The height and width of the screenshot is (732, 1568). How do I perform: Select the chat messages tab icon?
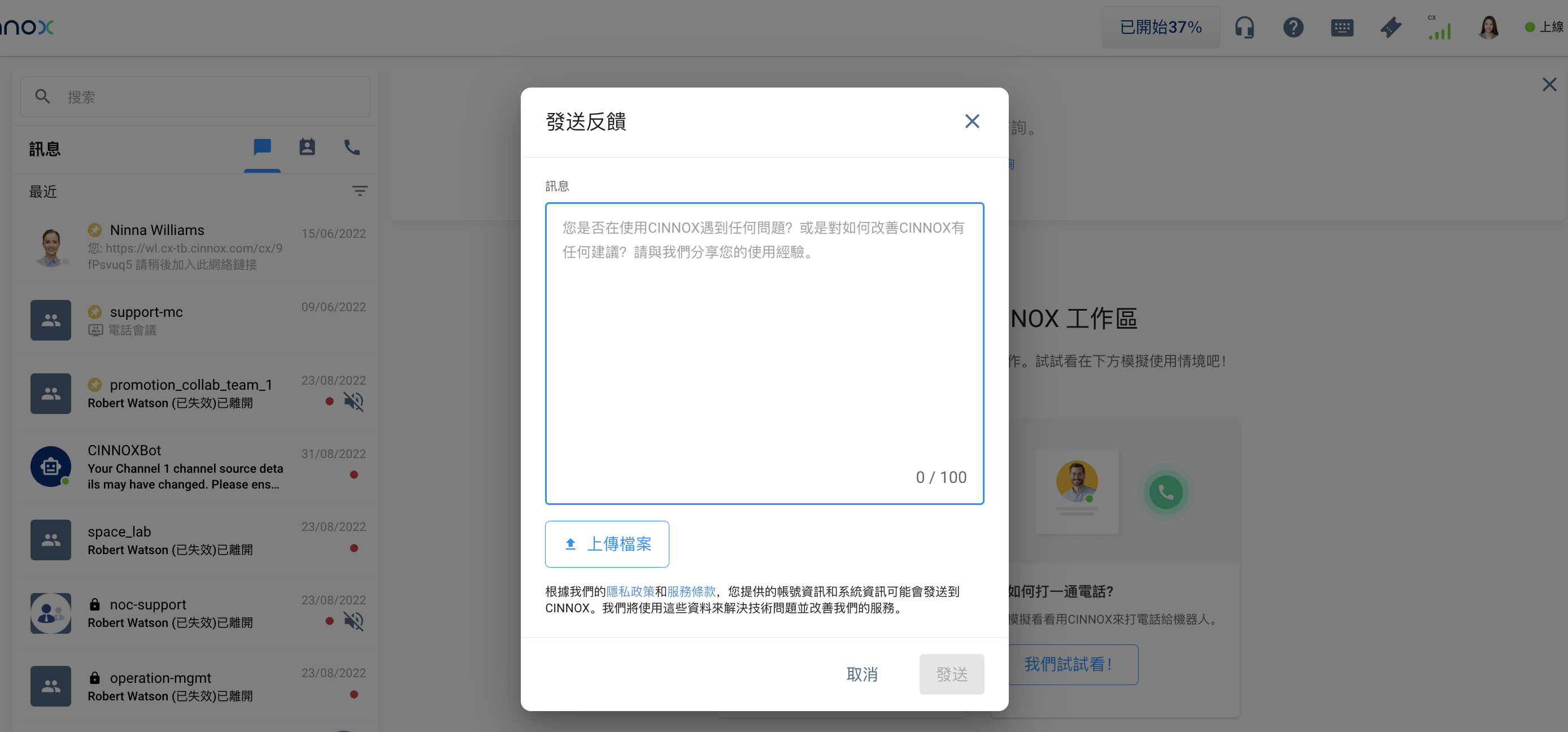coord(262,147)
